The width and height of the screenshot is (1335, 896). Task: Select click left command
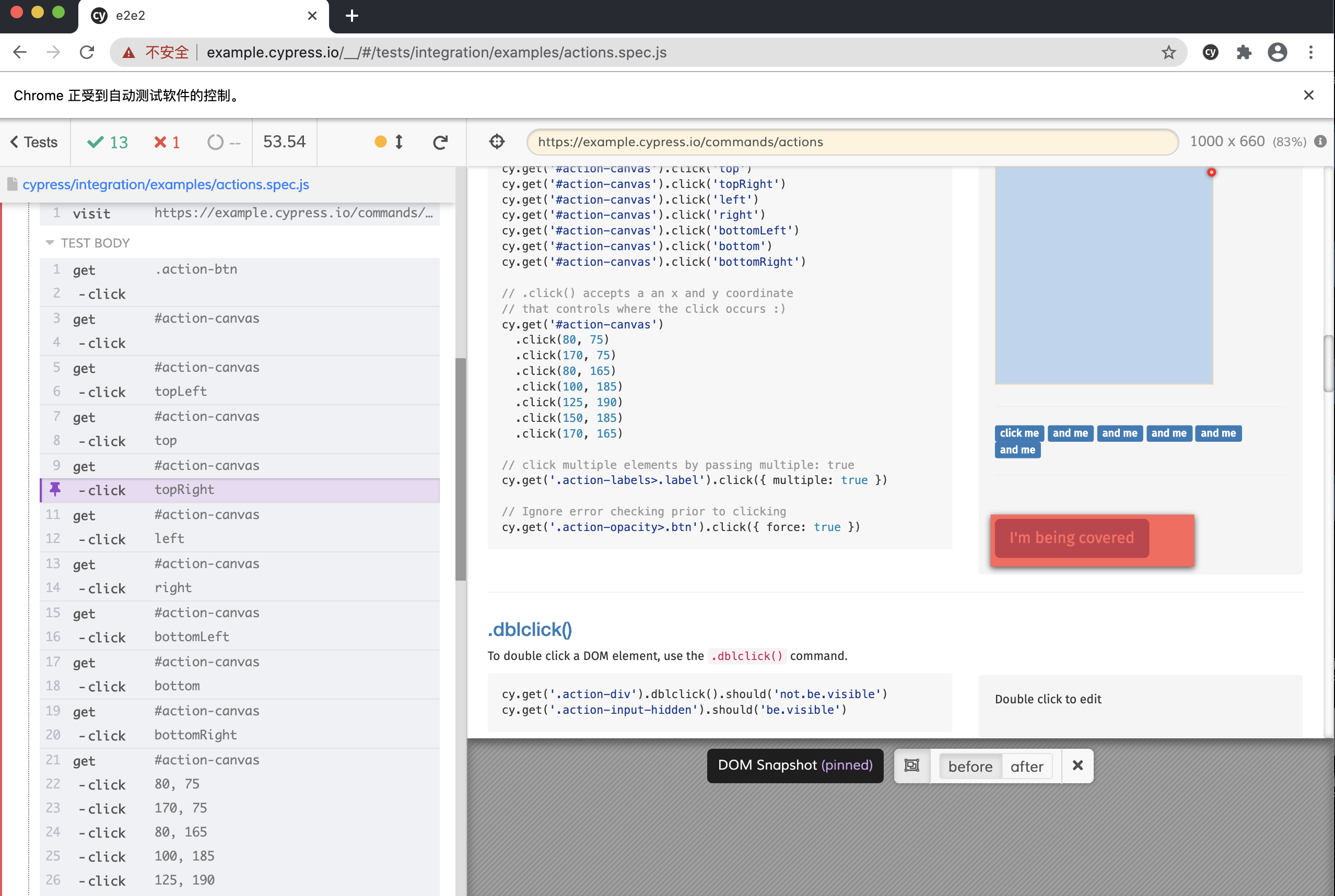(x=240, y=539)
